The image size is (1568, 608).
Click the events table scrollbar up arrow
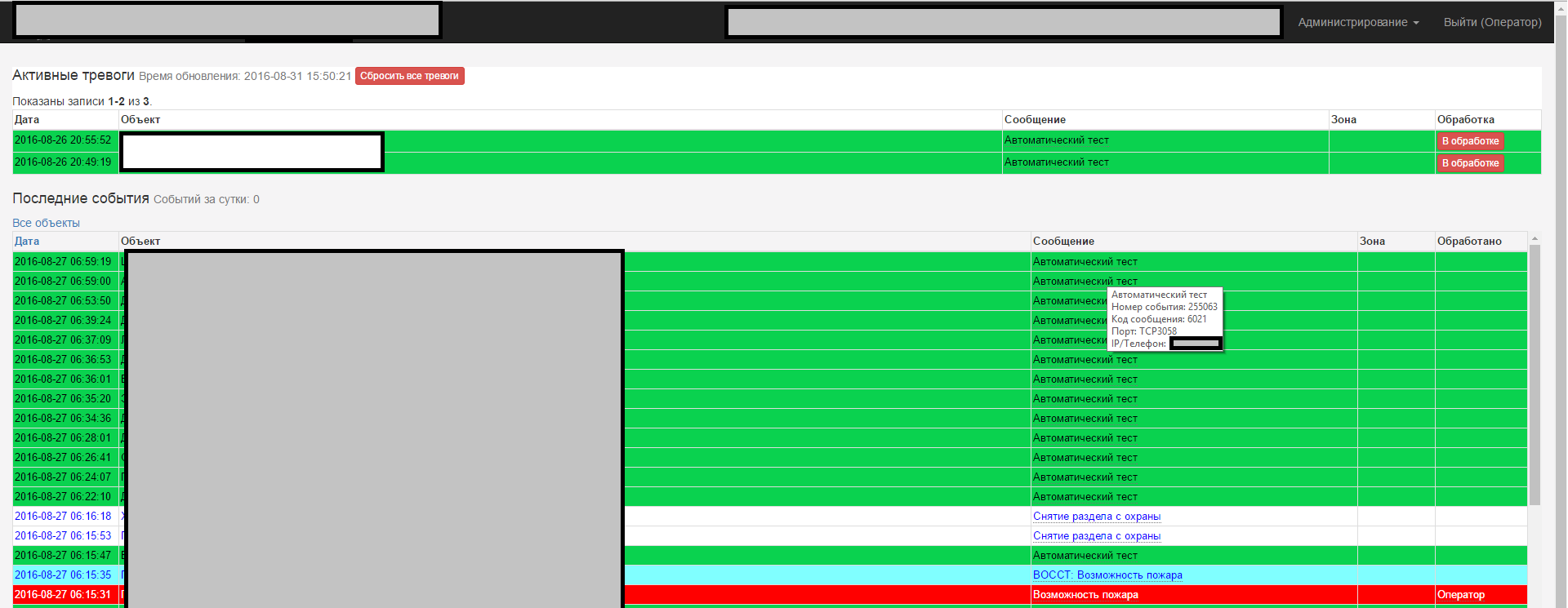tap(1535, 239)
